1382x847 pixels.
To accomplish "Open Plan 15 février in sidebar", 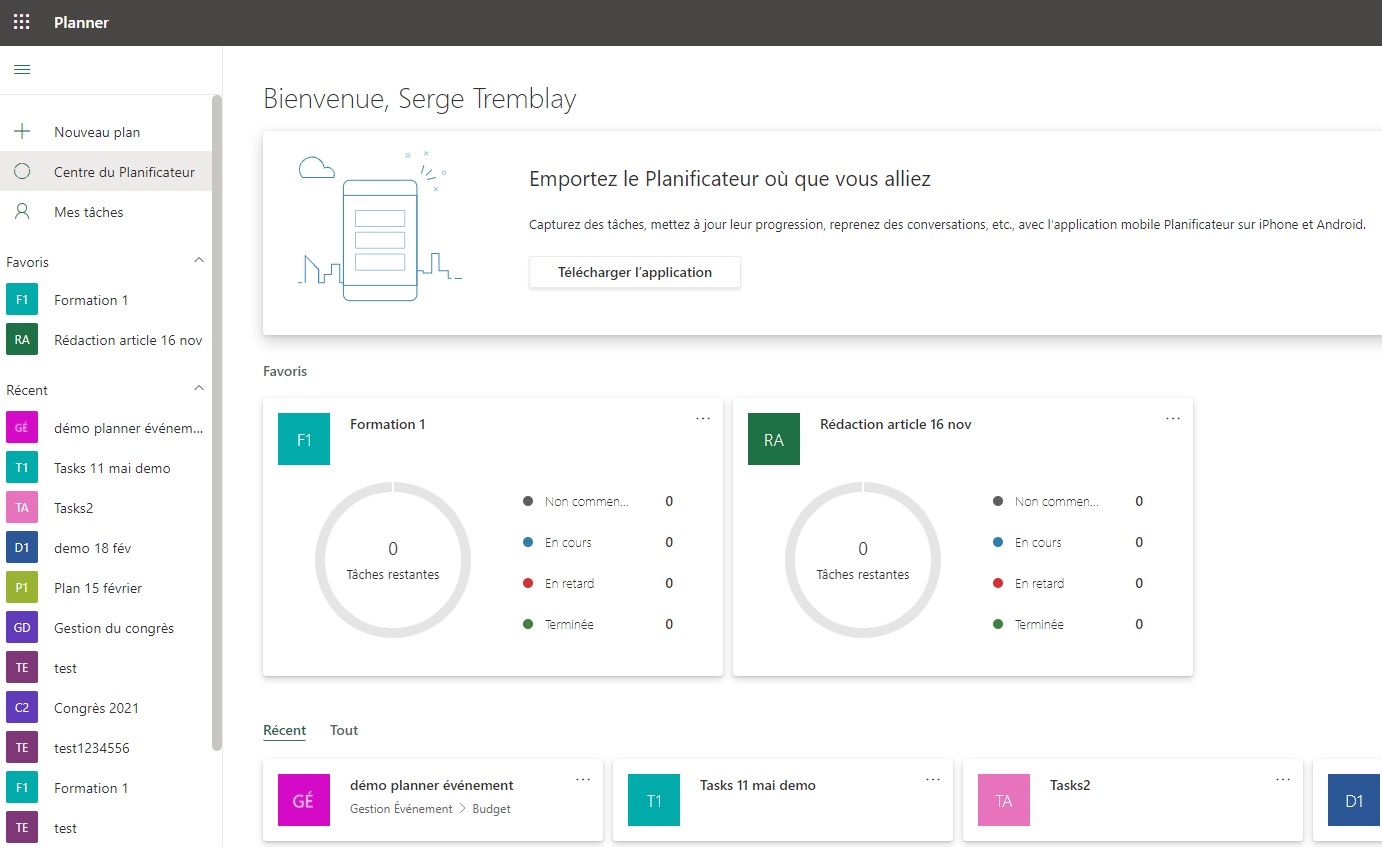I will [x=106, y=588].
